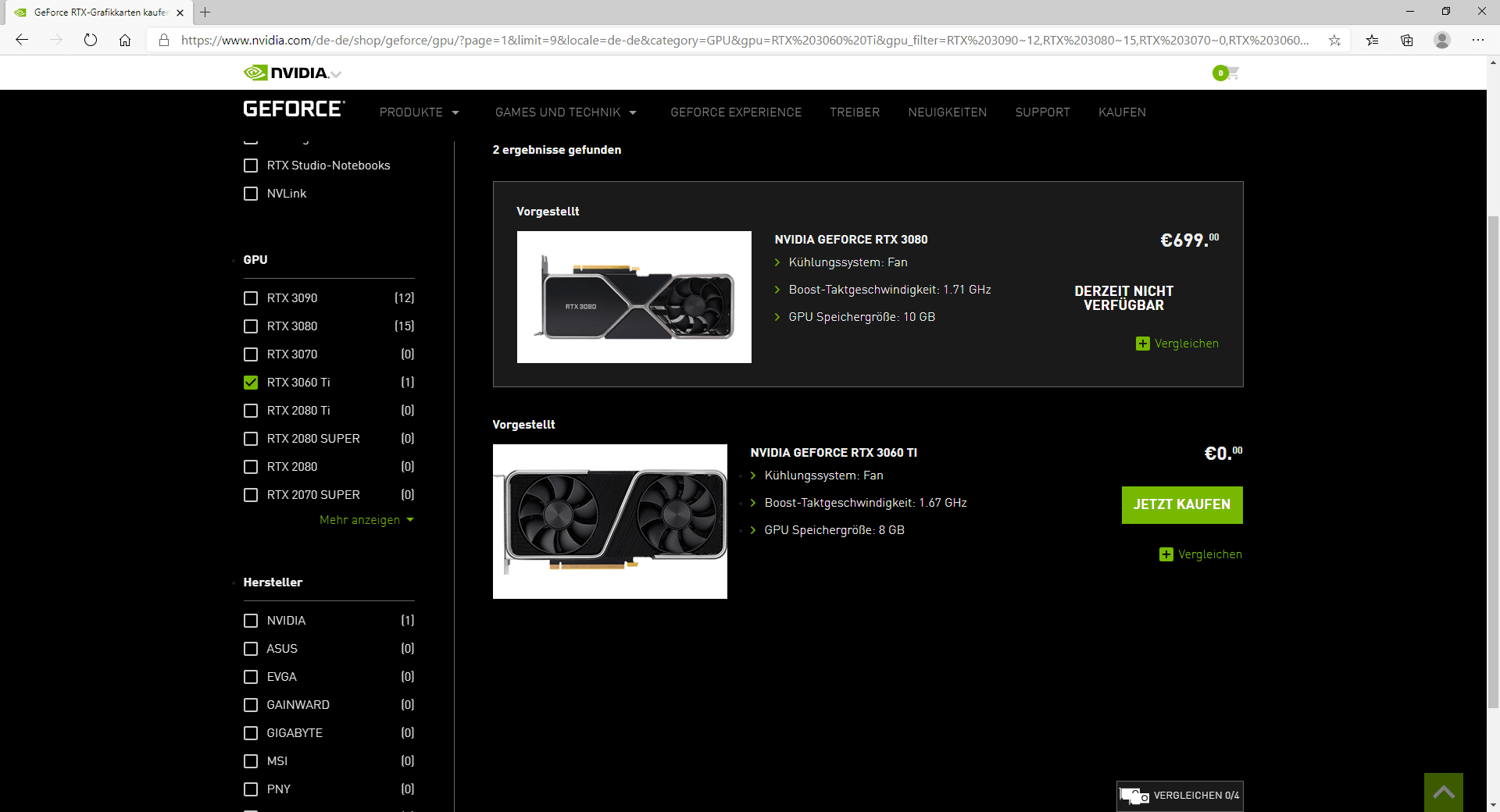The height and width of the screenshot is (812, 1500).
Task: Check the RTX 3070 GPU filter
Action: 251,354
